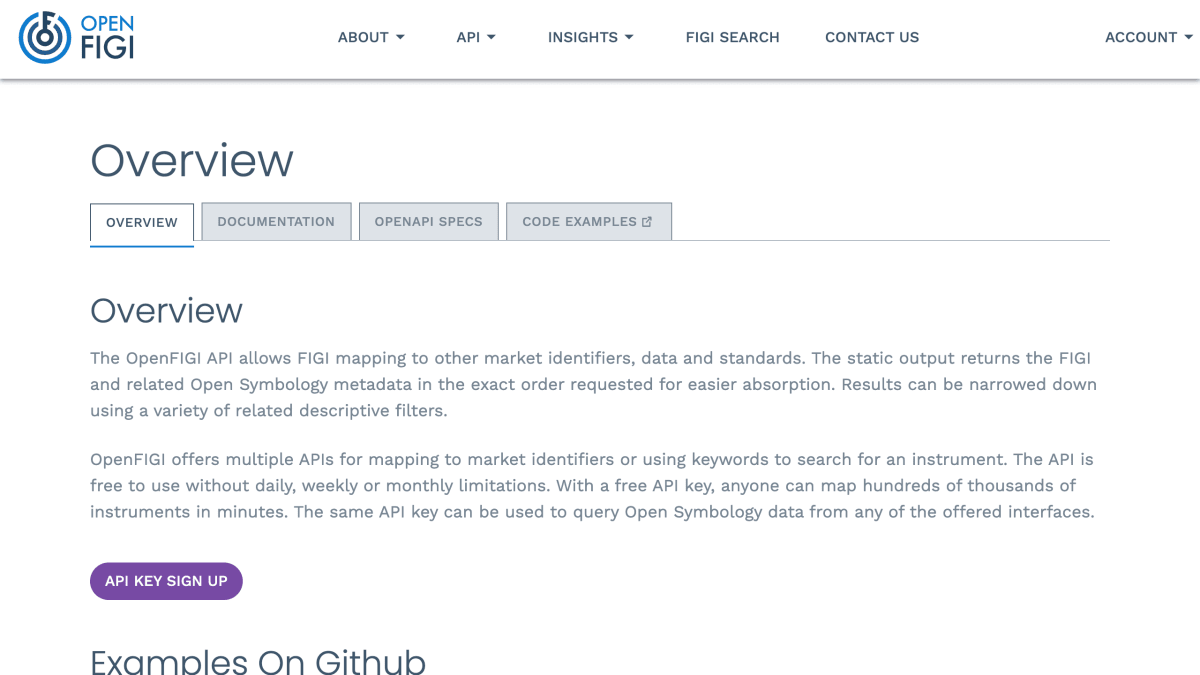
Task: Click the Overview section heading
Action: pyautogui.click(x=166, y=310)
